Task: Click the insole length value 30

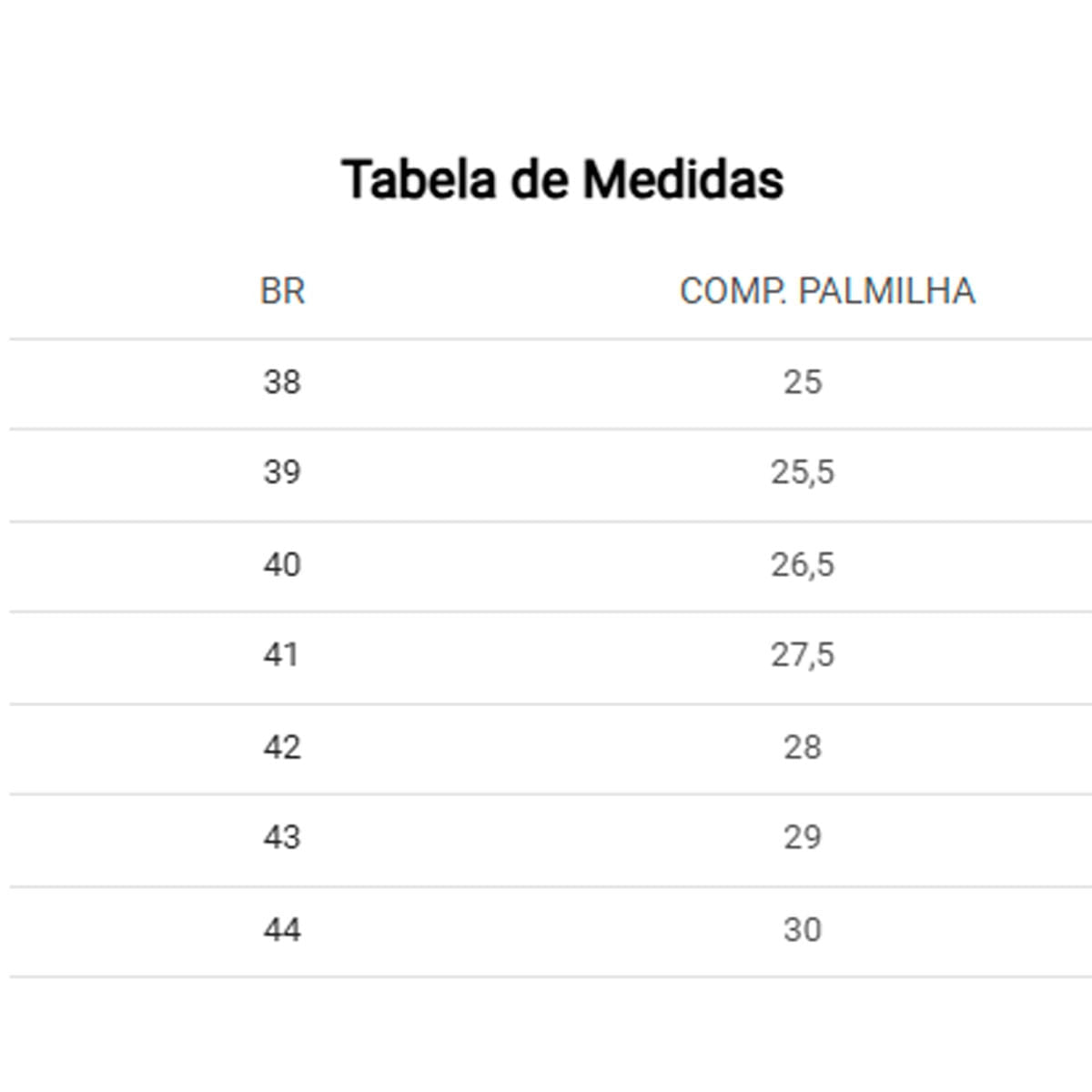Action: tap(803, 930)
